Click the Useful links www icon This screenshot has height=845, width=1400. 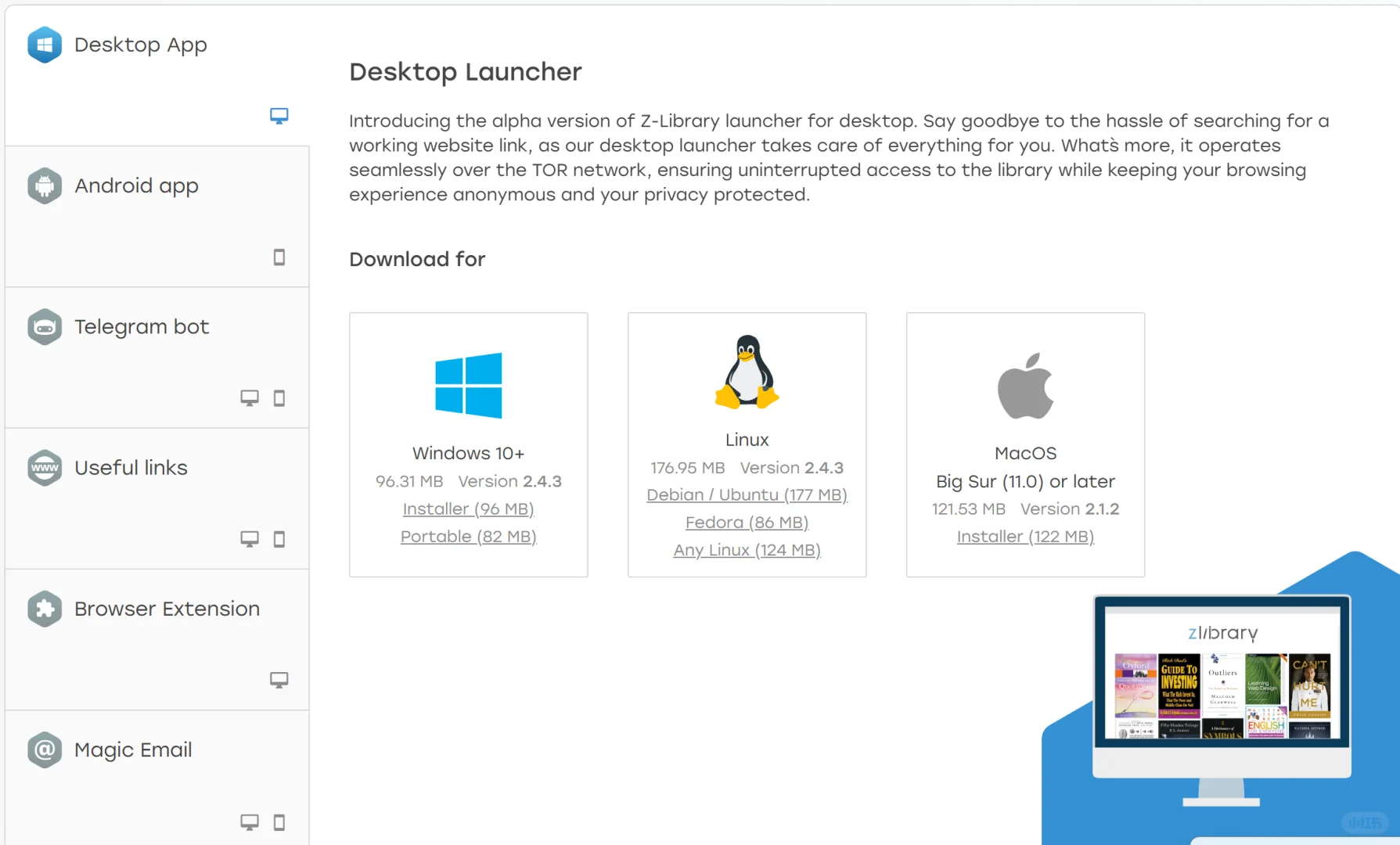(45, 468)
